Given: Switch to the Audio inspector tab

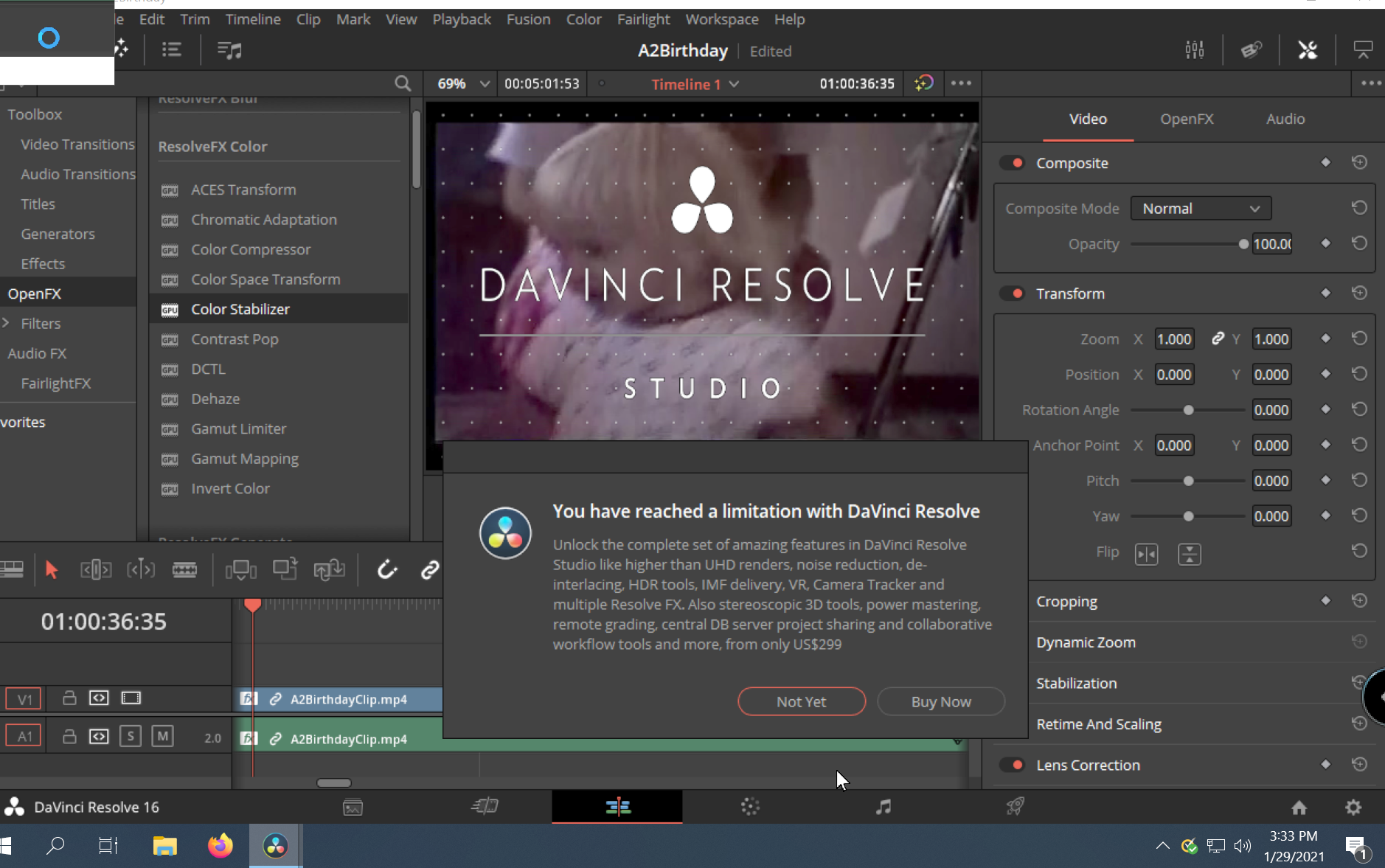Looking at the screenshot, I should pos(1285,119).
